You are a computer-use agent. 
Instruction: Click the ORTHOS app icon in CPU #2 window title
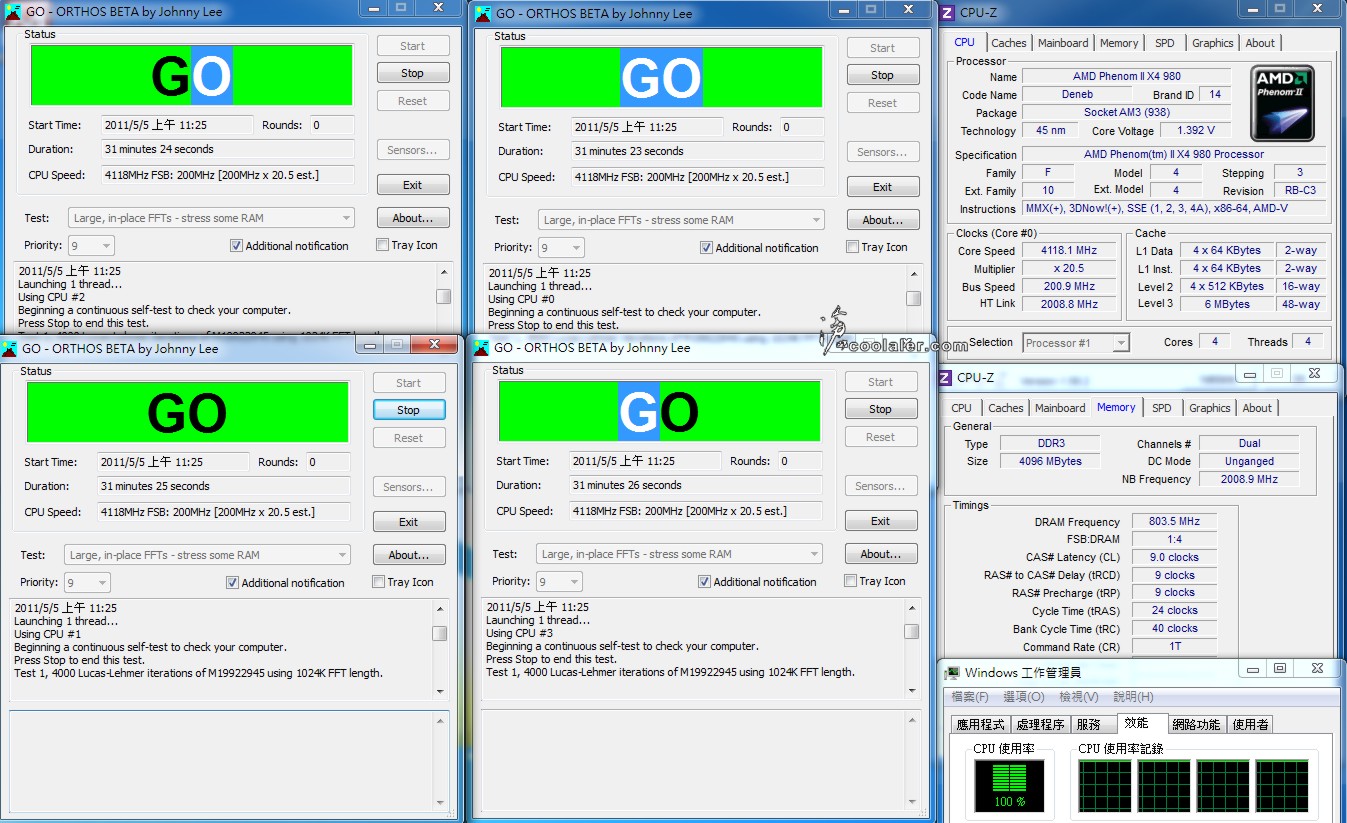point(12,12)
